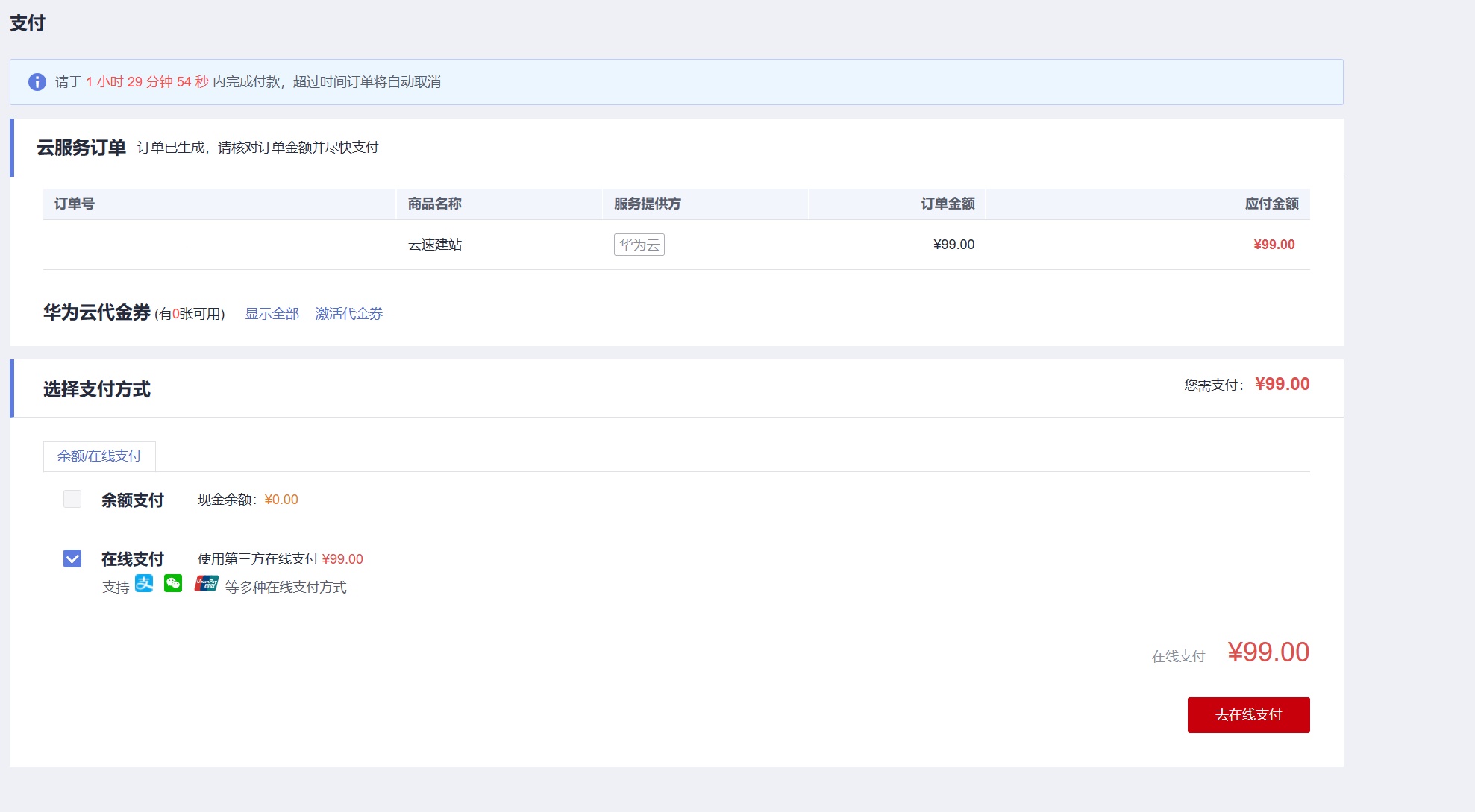Click the 商品名称 column header
1475x812 pixels.
click(x=434, y=204)
